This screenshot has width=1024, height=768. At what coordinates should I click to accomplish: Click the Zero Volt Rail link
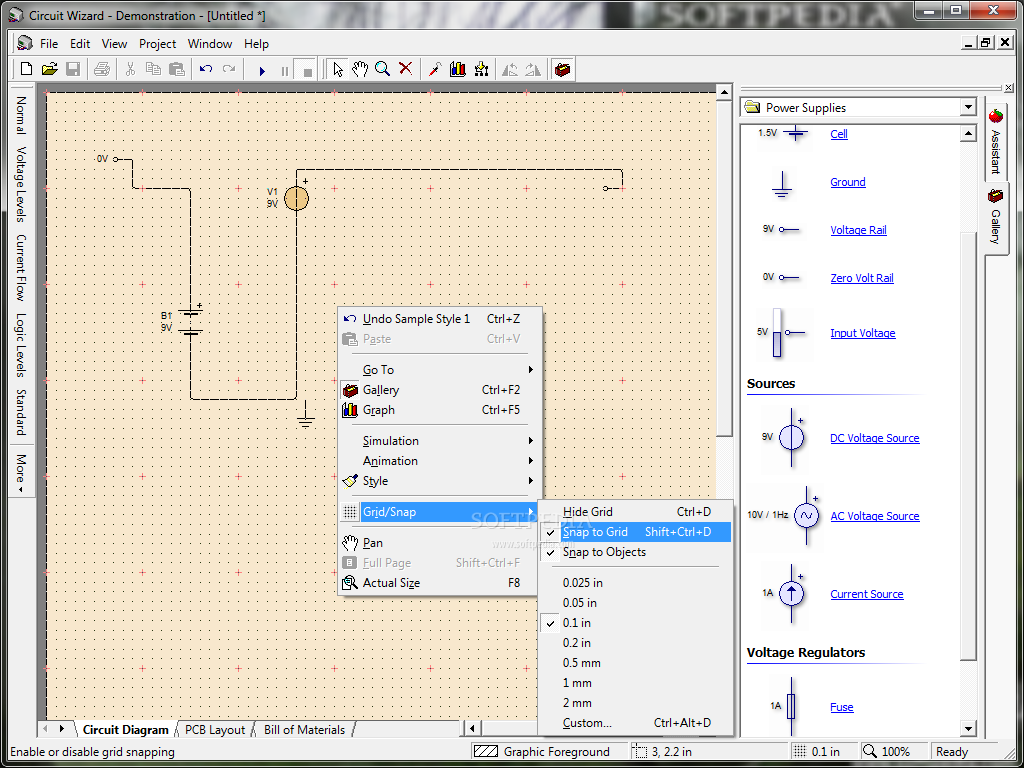coord(861,278)
